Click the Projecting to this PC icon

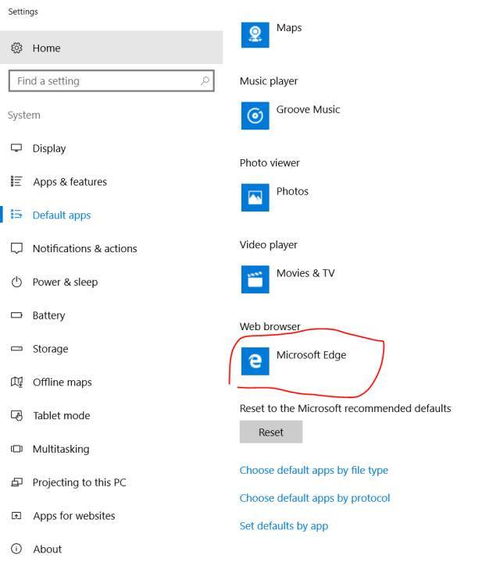(16, 482)
